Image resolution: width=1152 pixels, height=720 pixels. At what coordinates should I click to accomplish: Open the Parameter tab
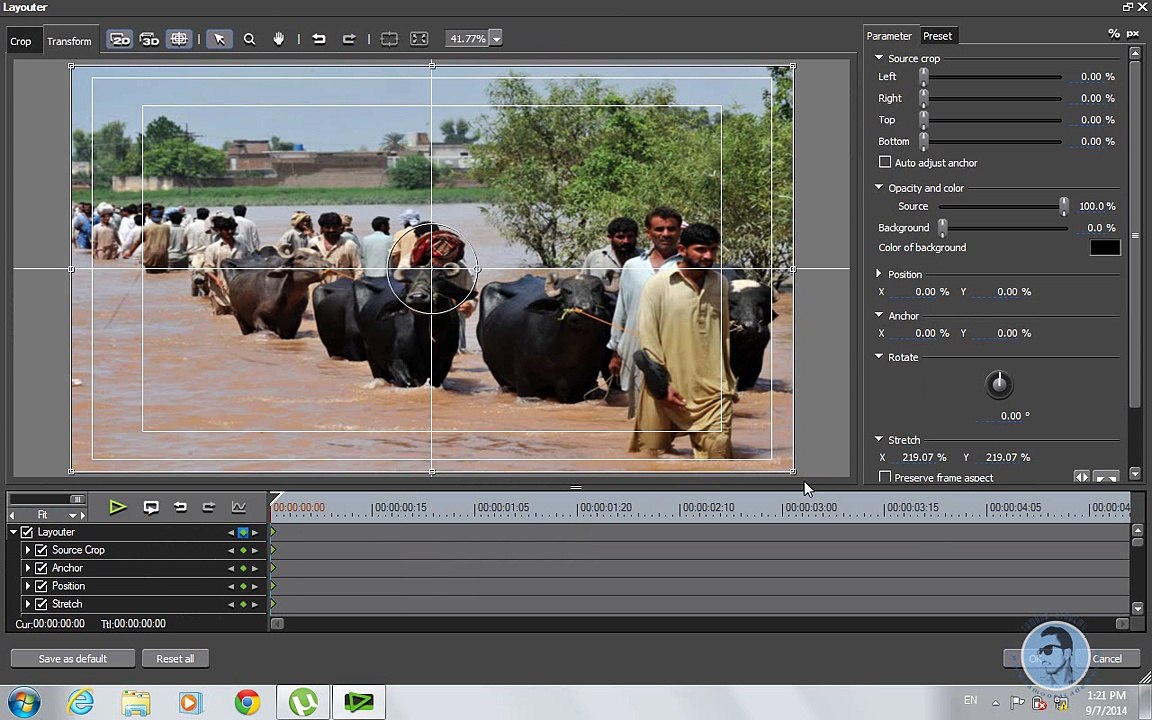(x=889, y=36)
